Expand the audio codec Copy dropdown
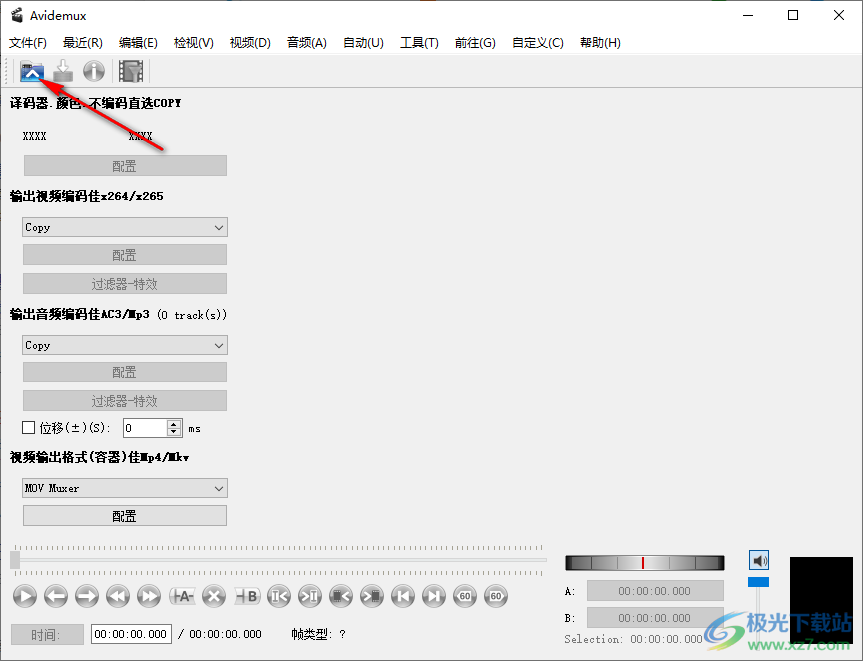863x661 pixels. tap(125, 346)
